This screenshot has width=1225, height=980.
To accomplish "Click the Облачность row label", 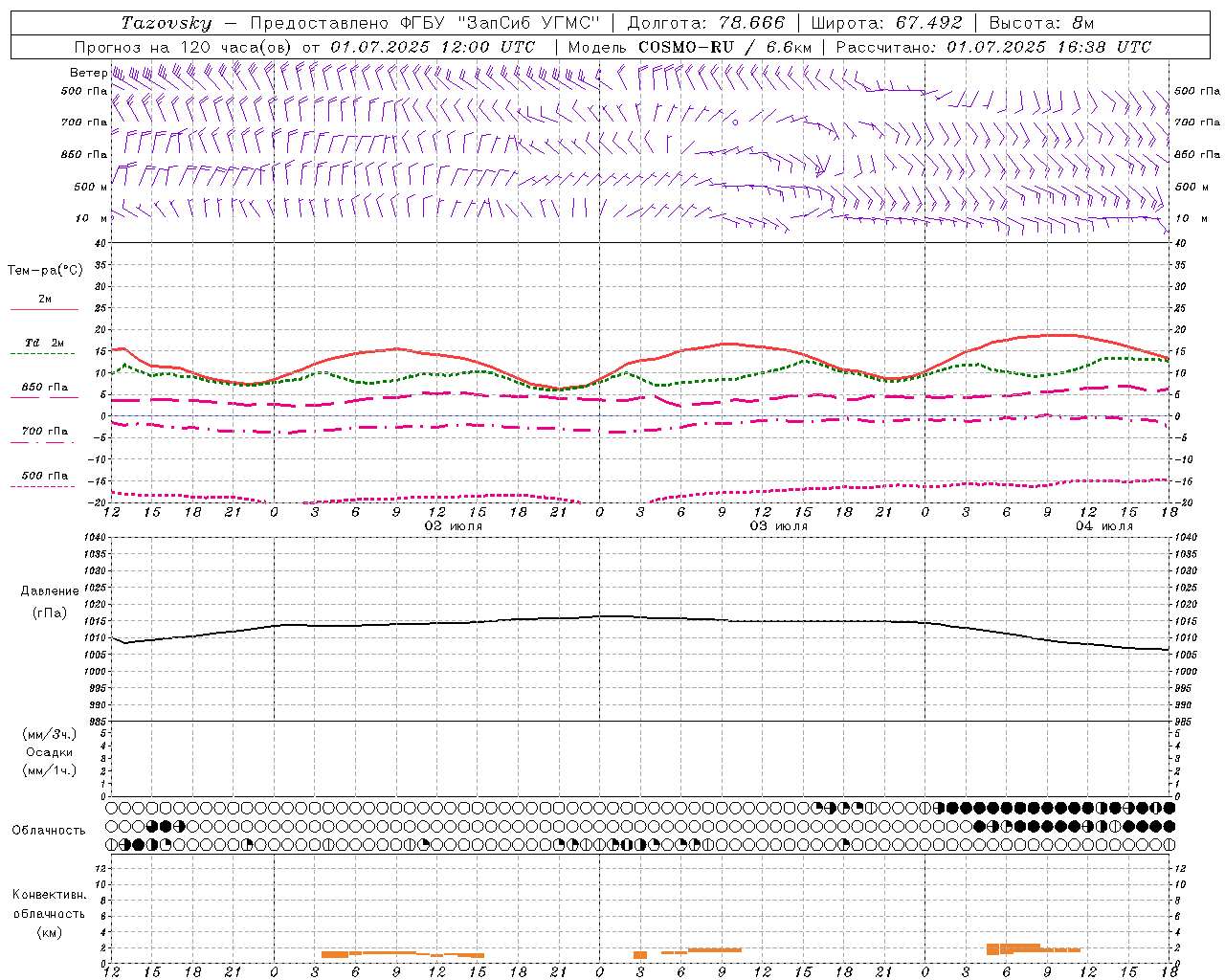I will pyautogui.click(x=49, y=830).
